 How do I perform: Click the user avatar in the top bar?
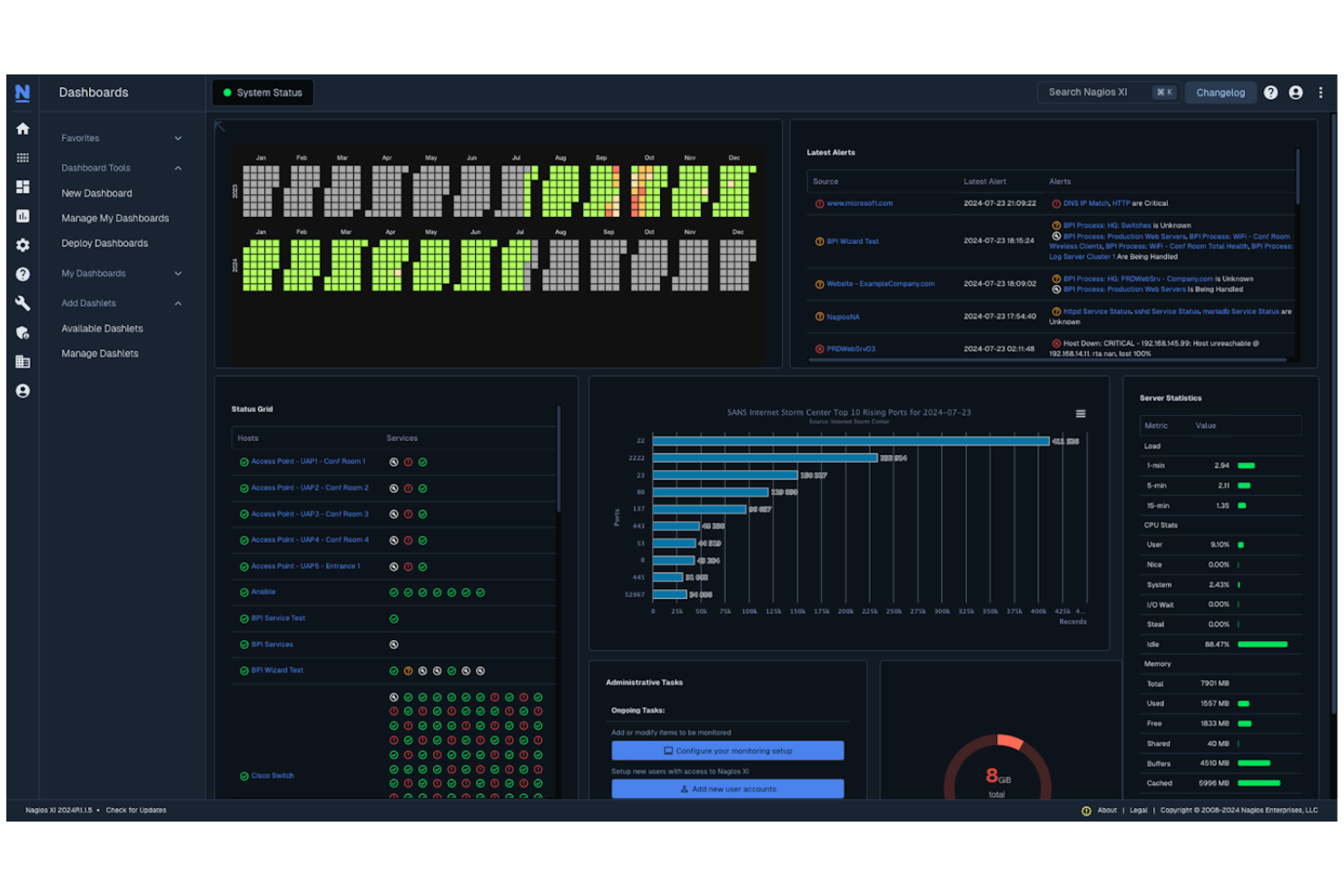(x=1295, y=92)
